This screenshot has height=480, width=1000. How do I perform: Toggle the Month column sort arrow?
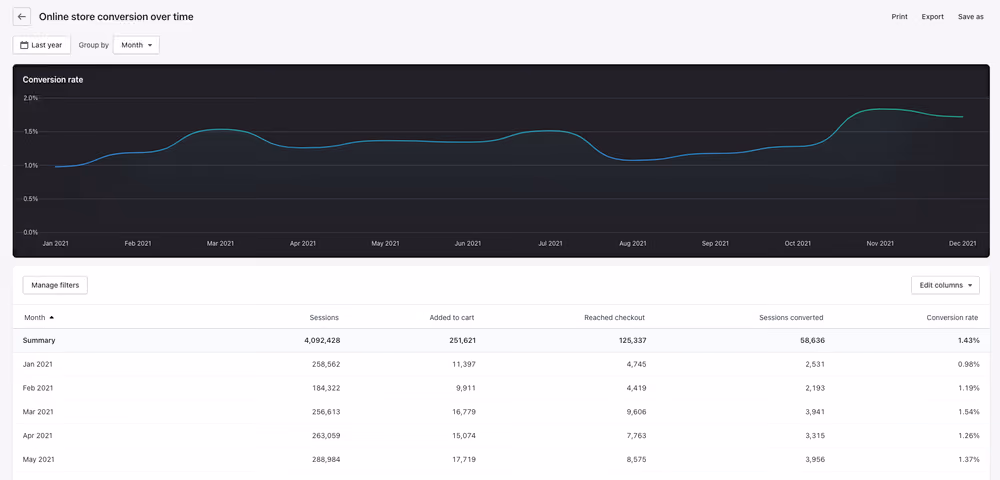click(x=52, y=317)
